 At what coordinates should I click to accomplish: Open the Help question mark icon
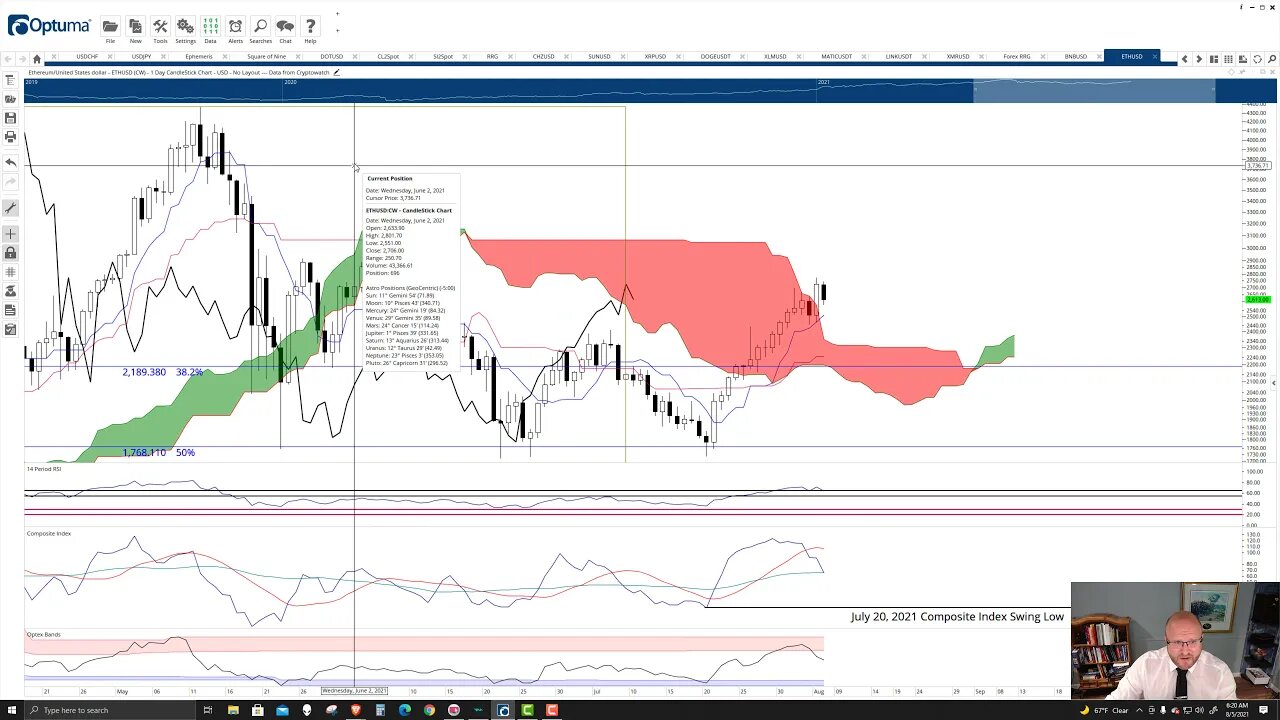pyautogui.click(x=310, y=26)
